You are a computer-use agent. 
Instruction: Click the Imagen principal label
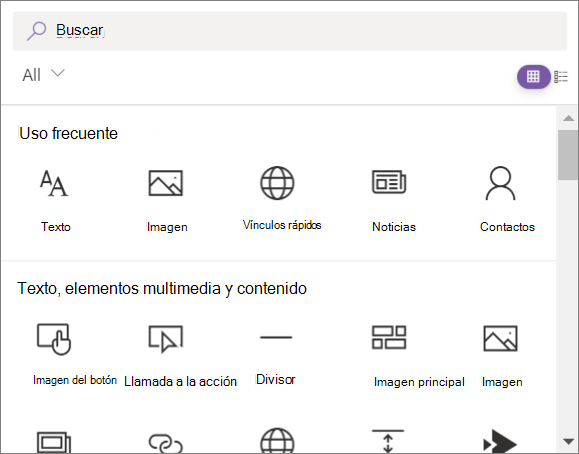pos(419,382)
